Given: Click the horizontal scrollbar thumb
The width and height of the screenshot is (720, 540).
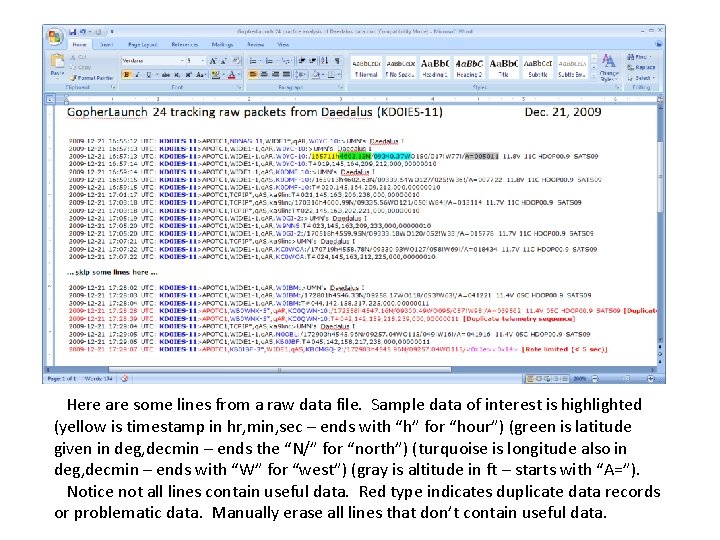Looking at the screenshot, I should tap(280, 369).
